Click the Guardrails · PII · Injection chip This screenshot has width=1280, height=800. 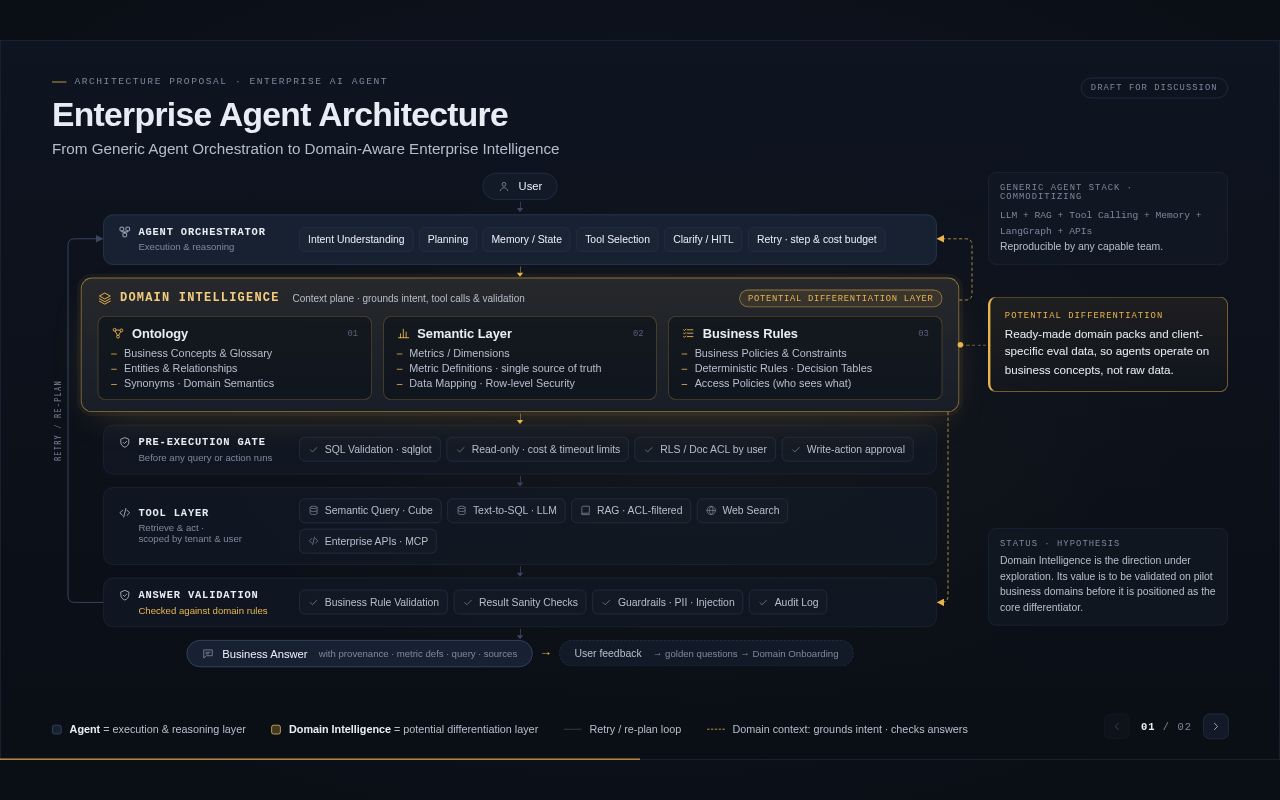[x=668, y=602]
